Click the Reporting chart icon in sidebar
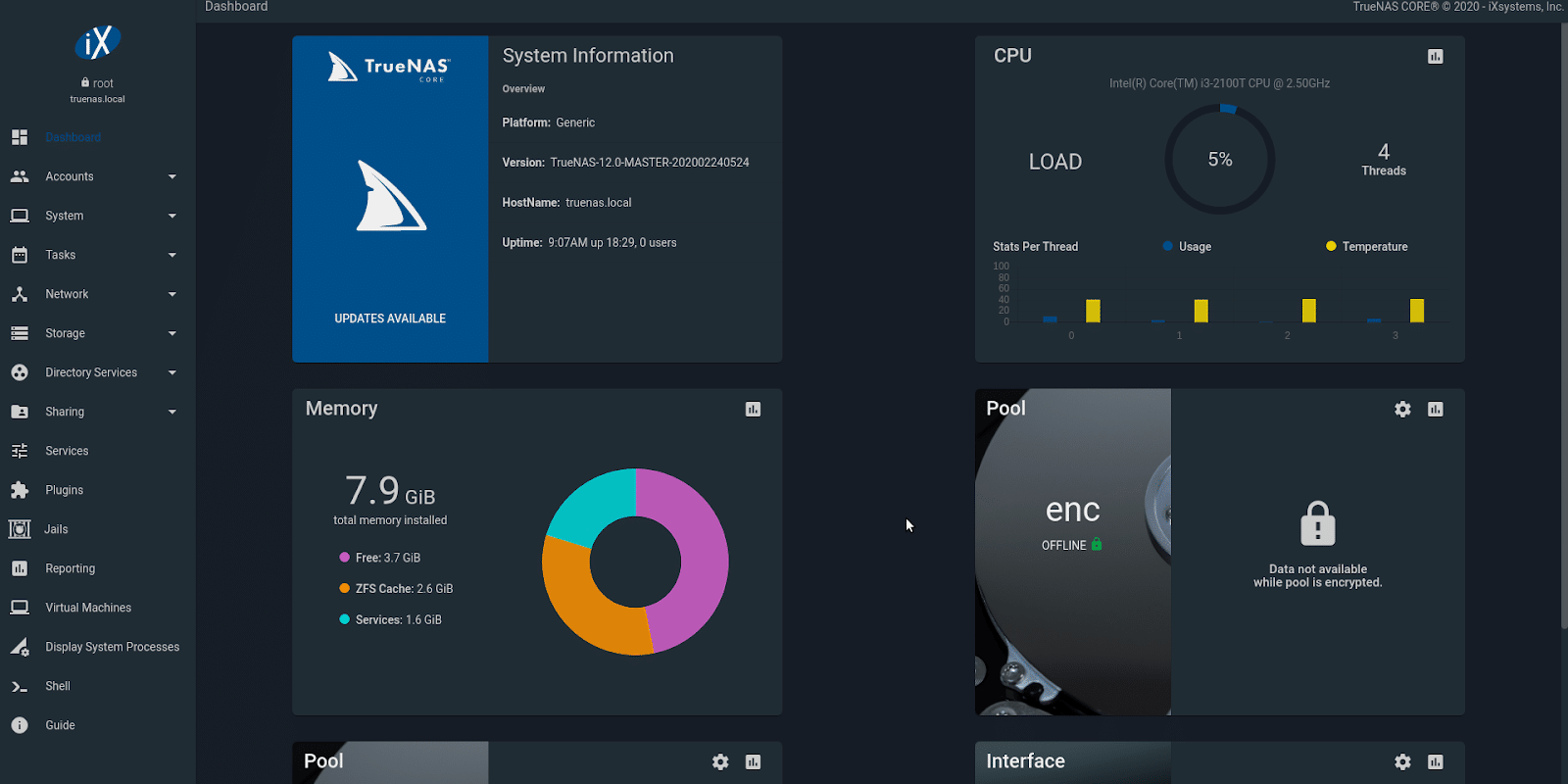 (20, 568)
